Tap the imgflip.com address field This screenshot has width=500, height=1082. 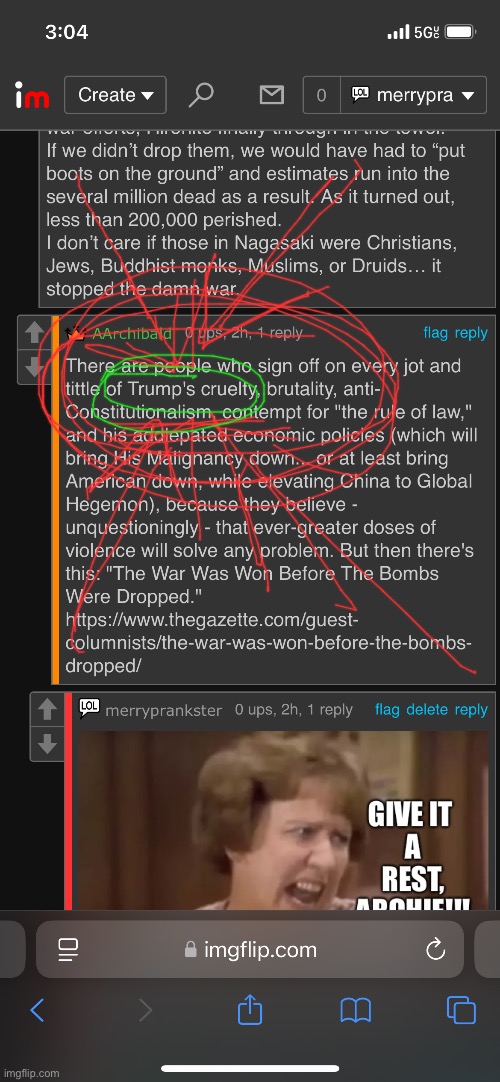[x=250, y=950]
